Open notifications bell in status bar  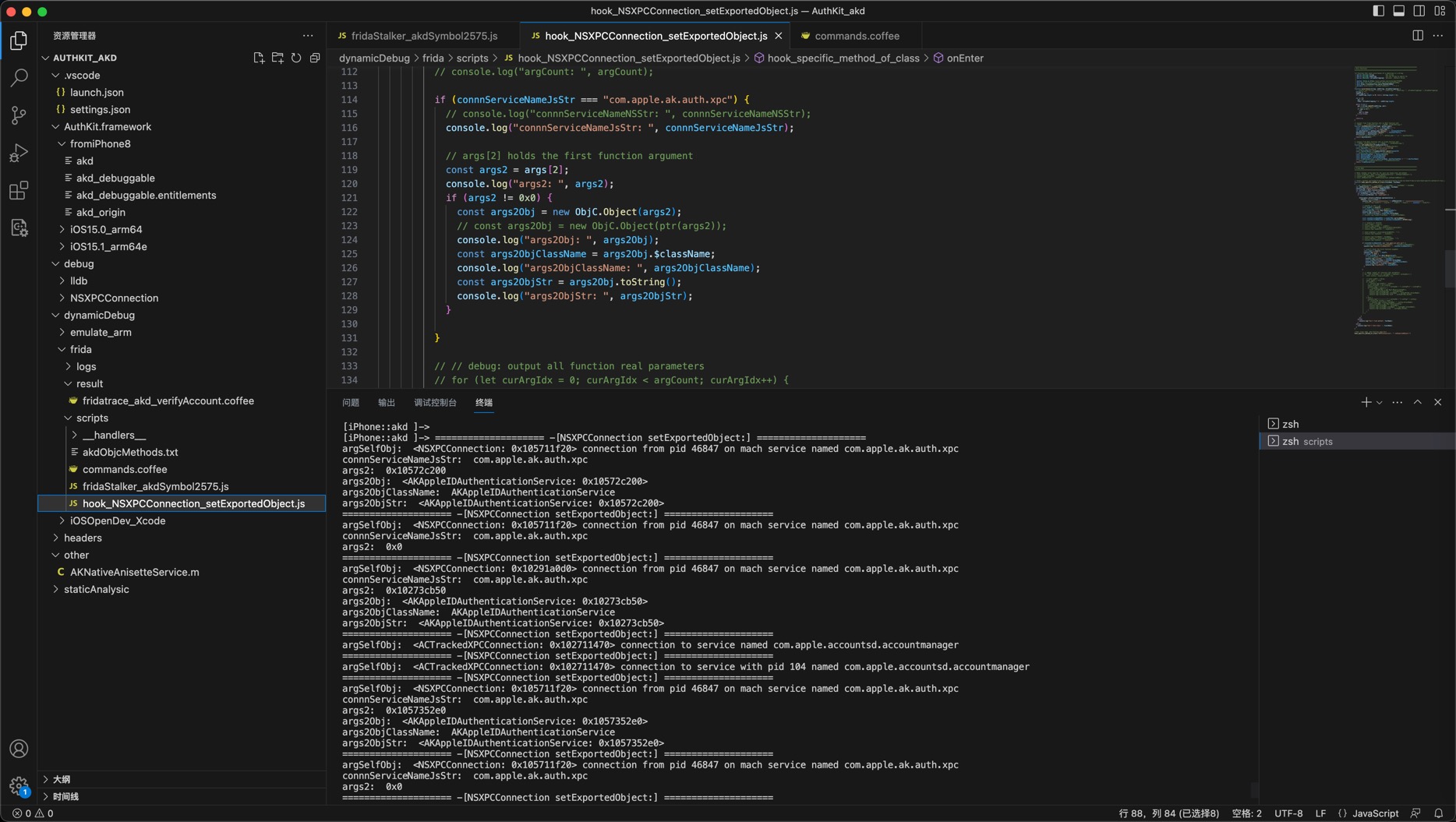(1438, 813)
